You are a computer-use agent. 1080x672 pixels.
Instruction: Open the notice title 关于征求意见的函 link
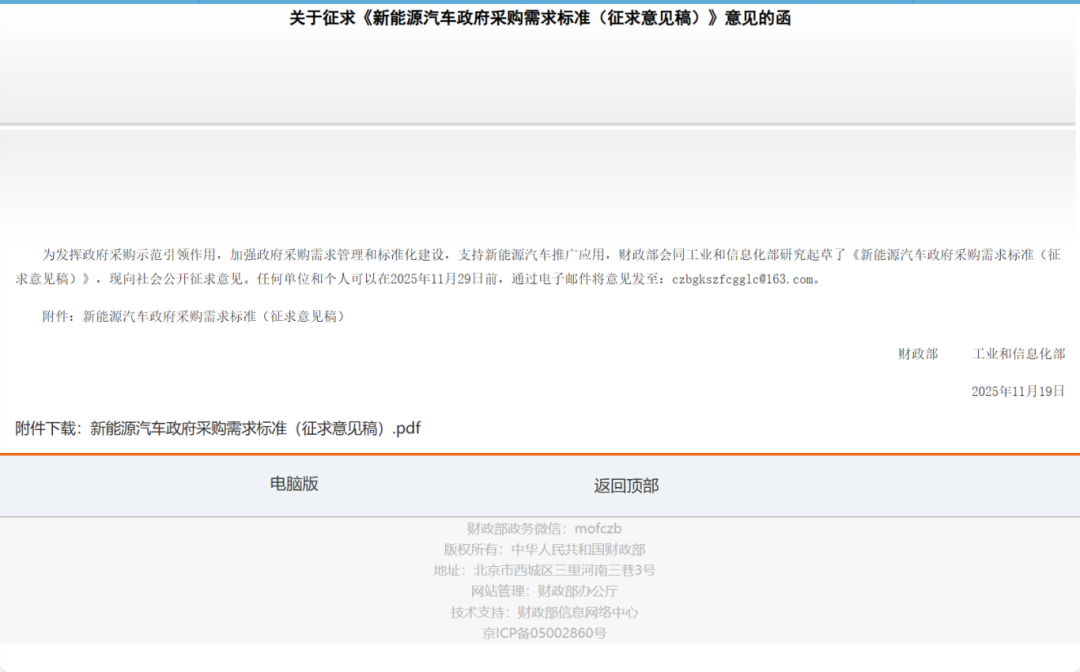540,18
